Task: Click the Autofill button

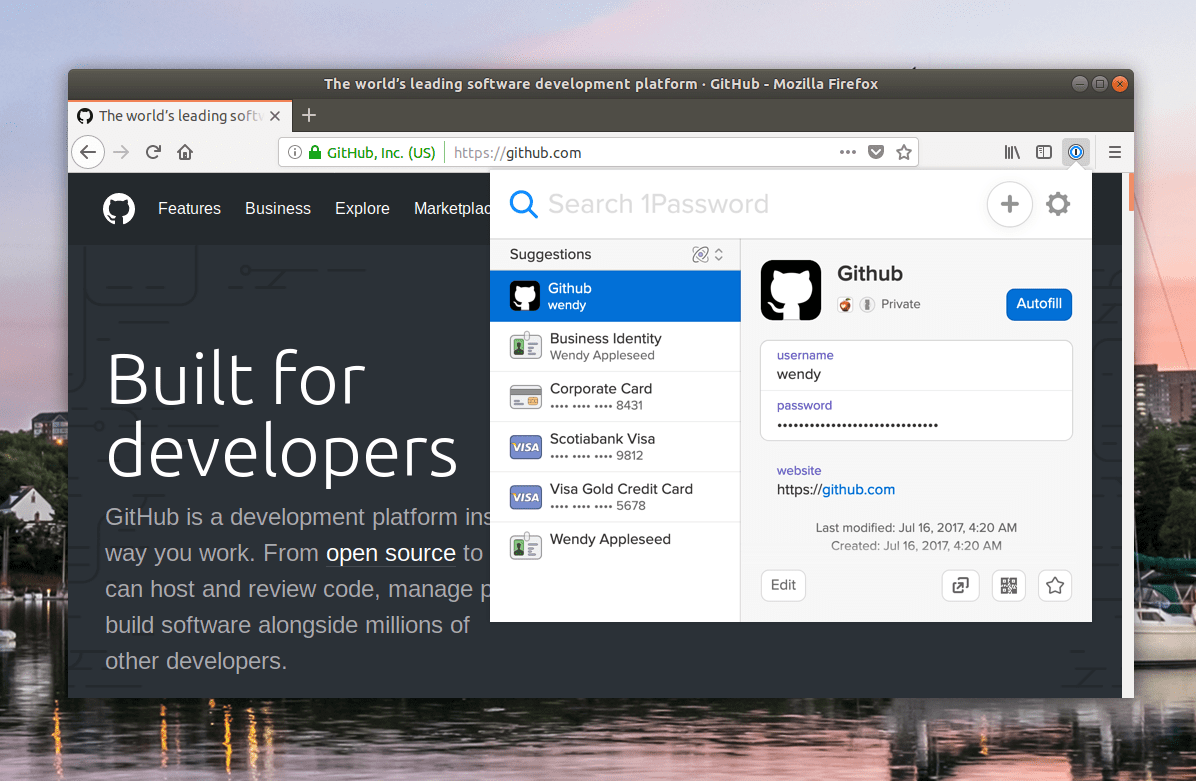Action: tap(1039, 304)
